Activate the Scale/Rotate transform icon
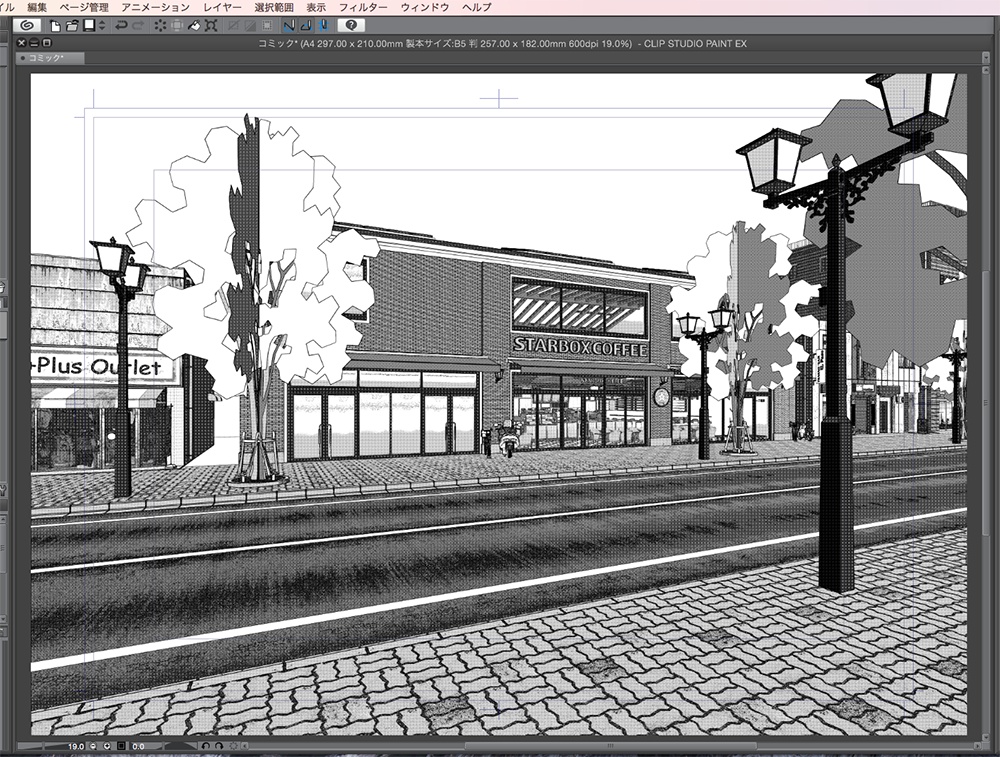This screenshot has height=757, width=1000. click(211, 26)
